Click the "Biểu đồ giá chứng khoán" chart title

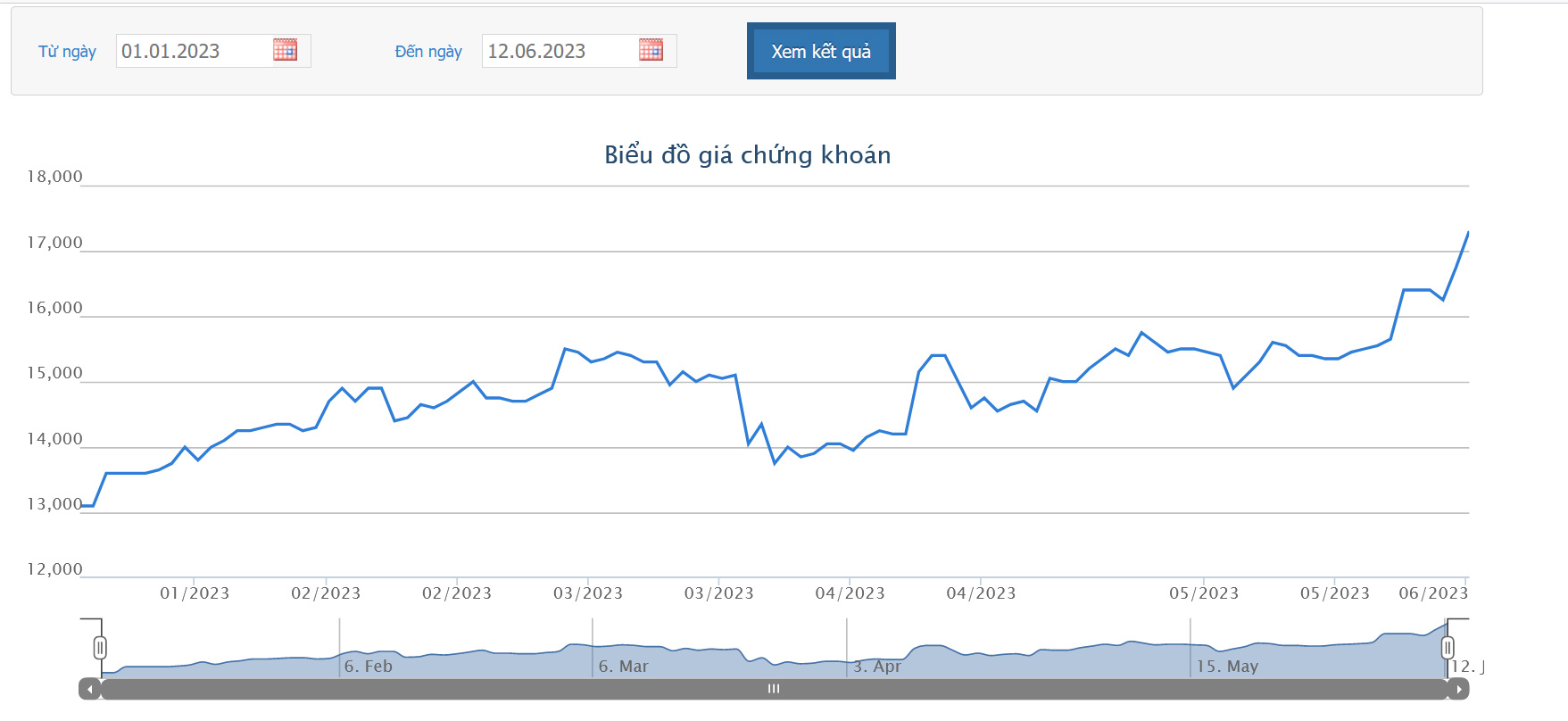point(747,155)
